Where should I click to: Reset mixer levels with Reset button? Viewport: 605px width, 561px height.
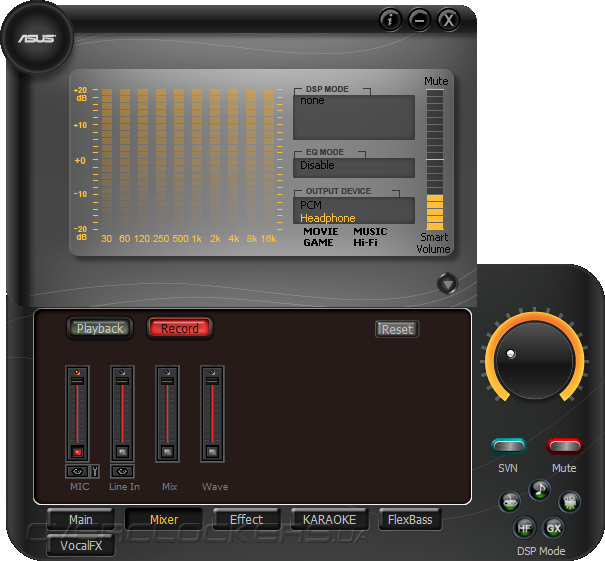click(x=397, y=329)
